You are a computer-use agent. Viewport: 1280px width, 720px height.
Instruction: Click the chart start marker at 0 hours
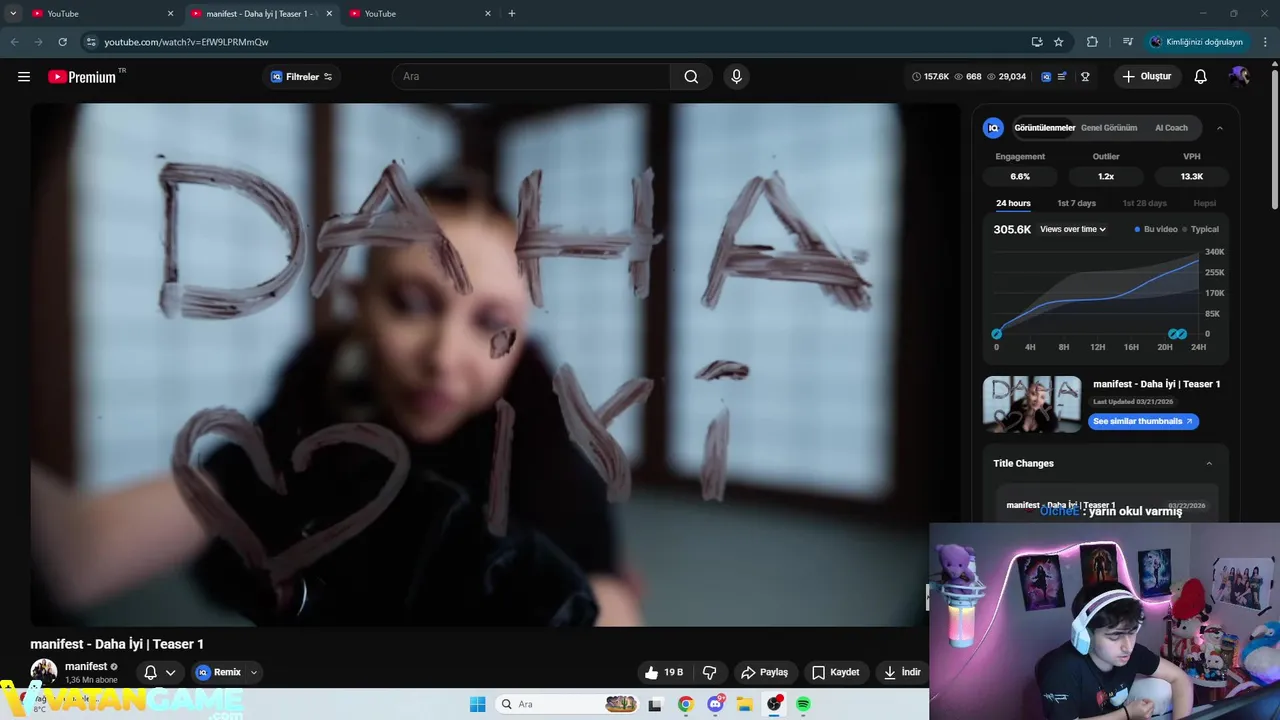pyautogui.click(x=996, y=334)
